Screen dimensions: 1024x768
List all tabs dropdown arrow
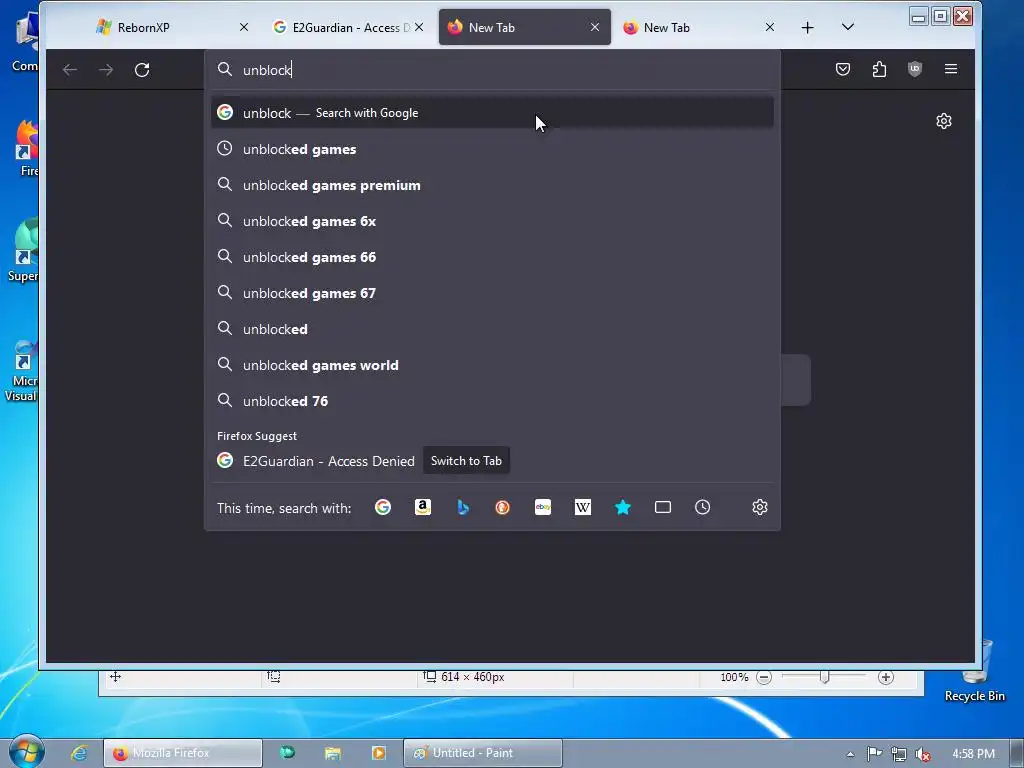(848, 27)
